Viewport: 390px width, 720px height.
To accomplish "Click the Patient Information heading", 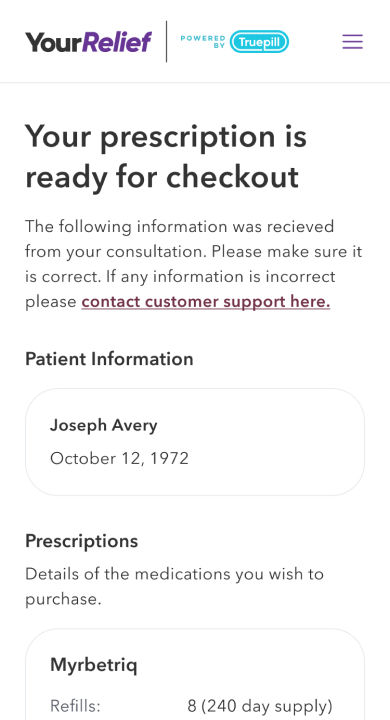I will click(109, 359).
